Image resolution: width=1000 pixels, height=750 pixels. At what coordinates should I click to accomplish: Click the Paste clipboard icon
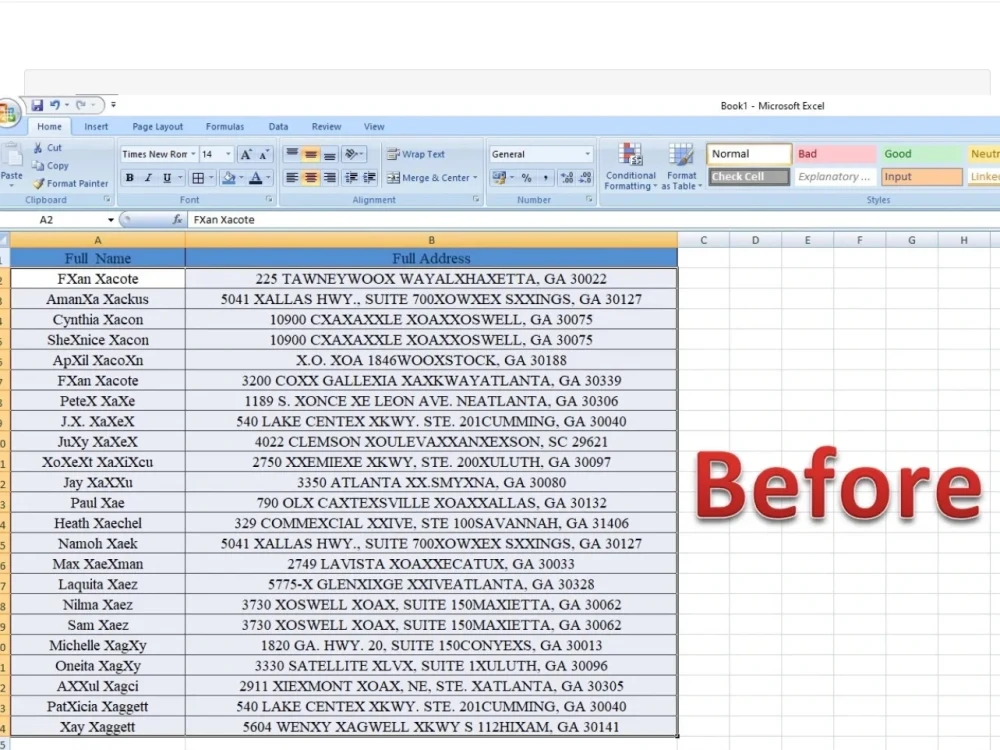[11, 156]
